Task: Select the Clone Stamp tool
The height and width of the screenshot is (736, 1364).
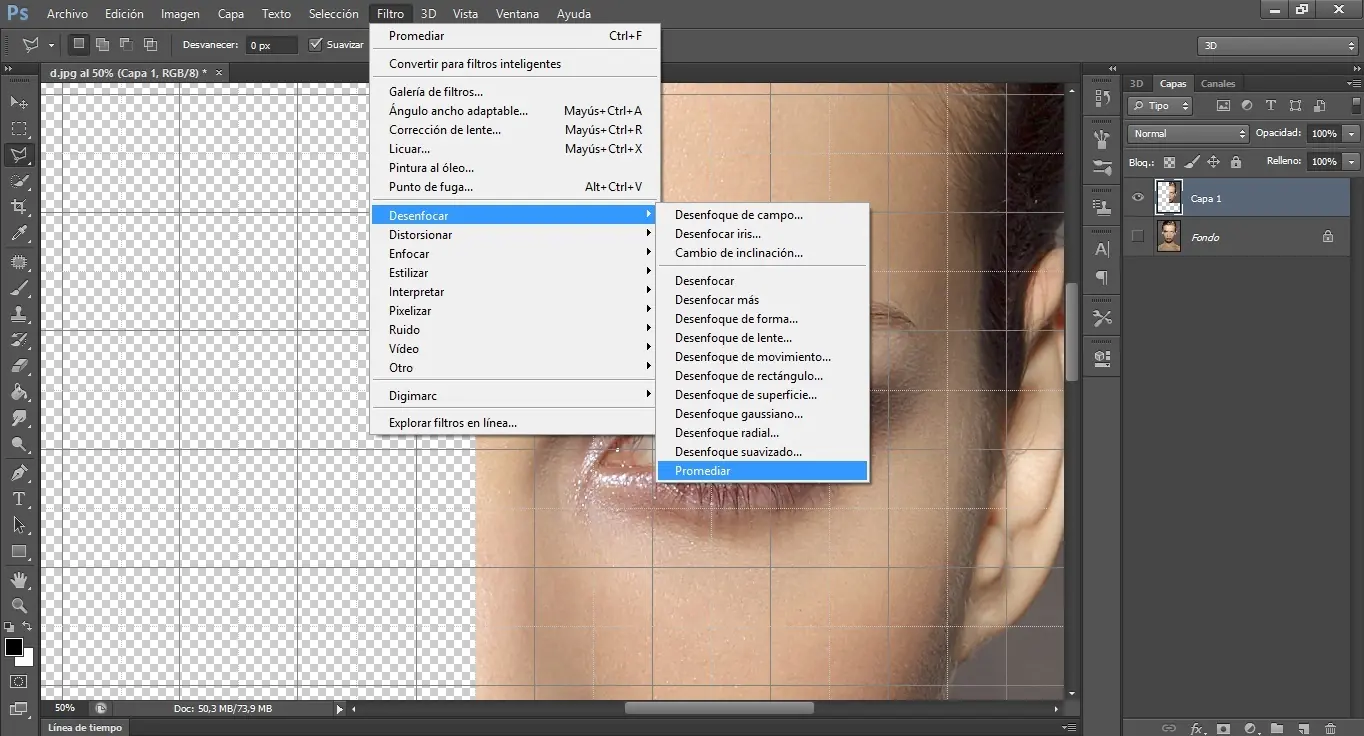Action: (20, 314)
